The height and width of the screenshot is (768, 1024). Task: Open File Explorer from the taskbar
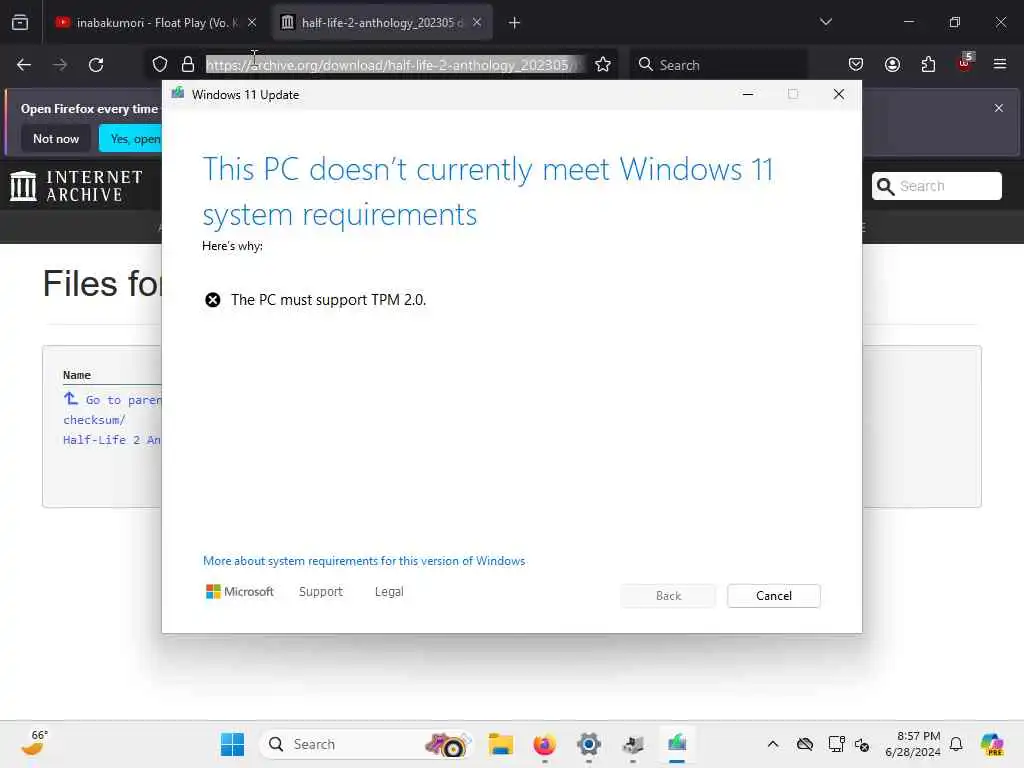tap(501, 744)
